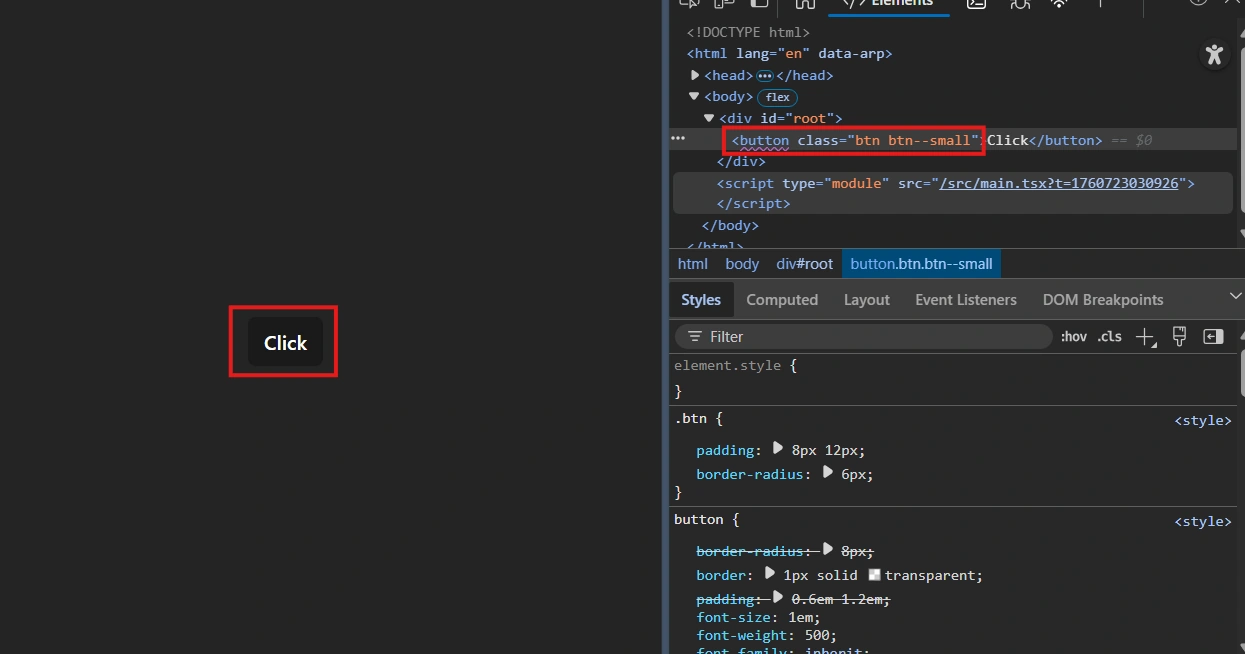Open the Event Listeners tab
The height and width of the screenshot is (654, 1245).
coord(966,300)
